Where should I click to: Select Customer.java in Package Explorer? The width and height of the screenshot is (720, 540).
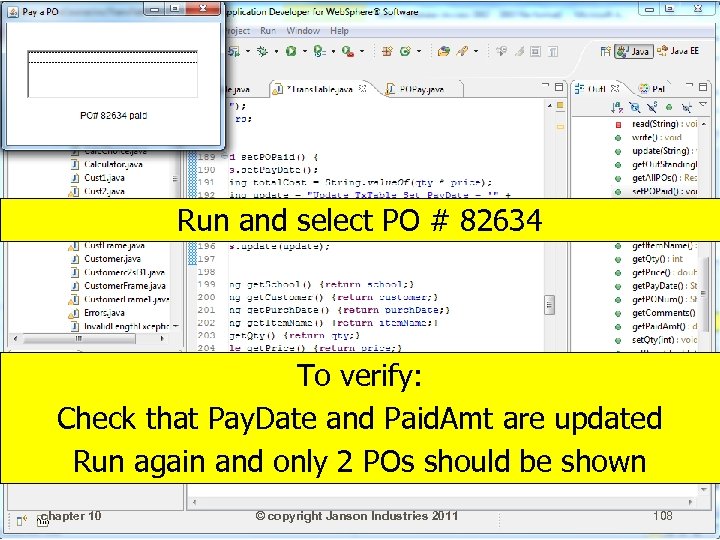112,259
